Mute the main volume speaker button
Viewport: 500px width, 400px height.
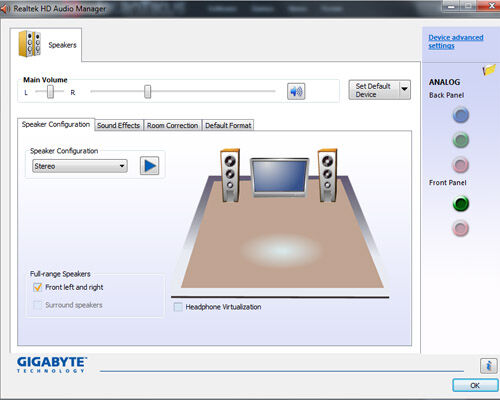pos(296,91)
